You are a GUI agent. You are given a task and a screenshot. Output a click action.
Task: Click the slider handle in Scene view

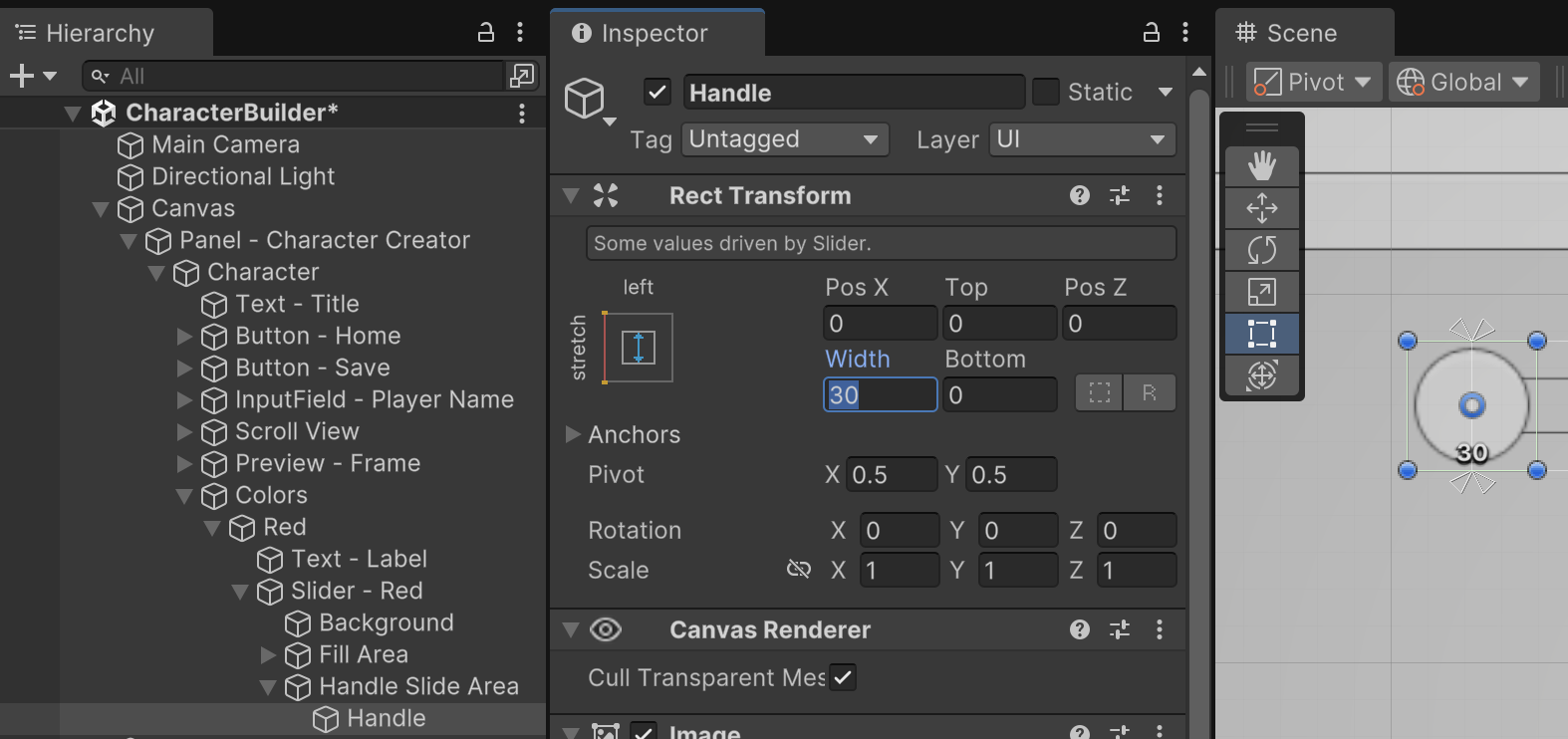1471,405
